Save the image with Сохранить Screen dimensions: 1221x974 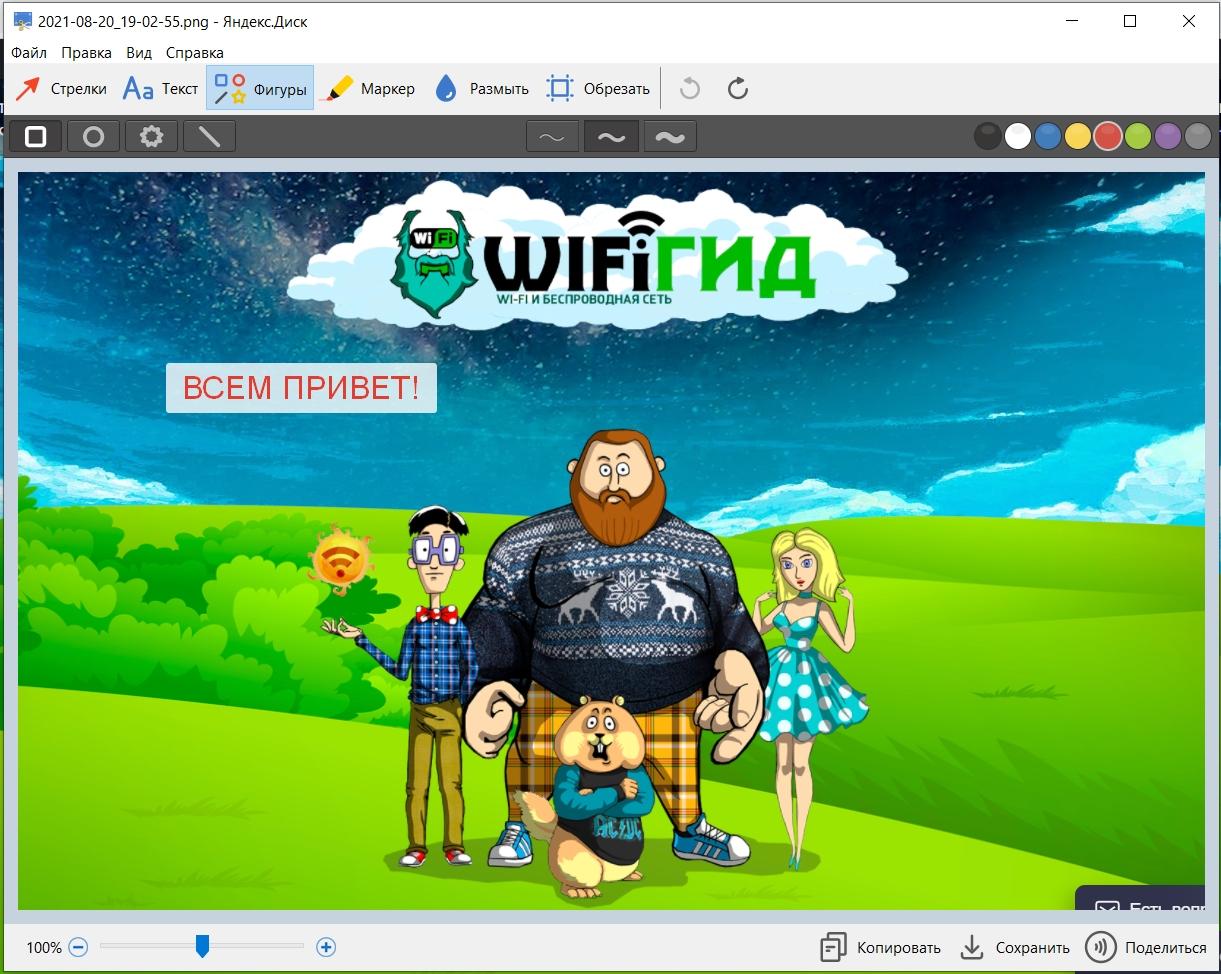[x=1015, y=948]
